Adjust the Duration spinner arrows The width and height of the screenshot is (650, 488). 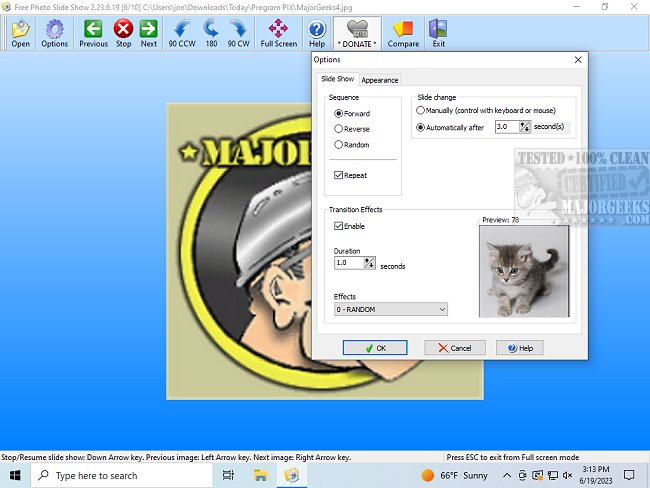[369, 263]
